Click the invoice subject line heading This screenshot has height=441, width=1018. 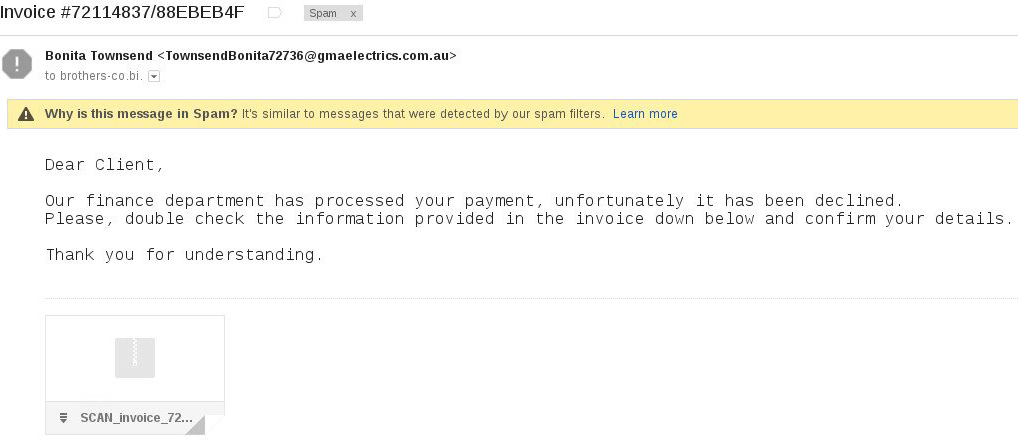click(x=122, y=13)
